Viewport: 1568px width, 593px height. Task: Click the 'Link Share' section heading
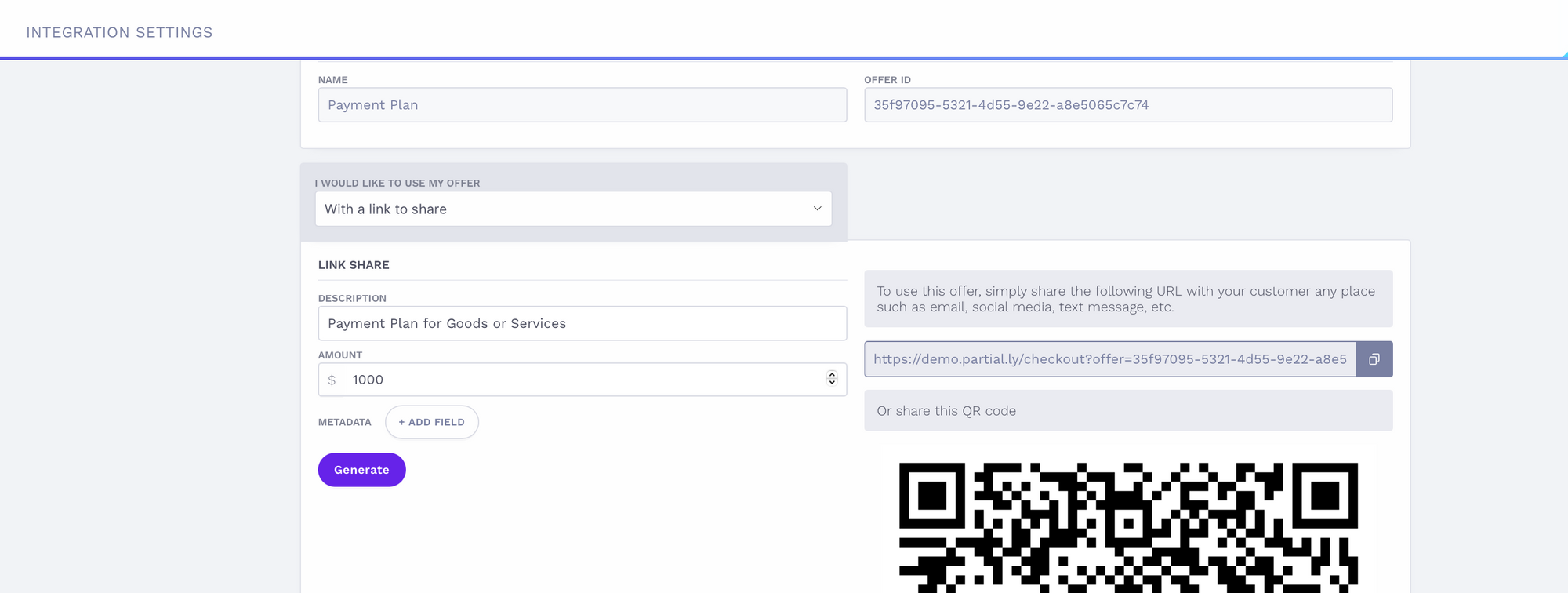pos(354,265)
